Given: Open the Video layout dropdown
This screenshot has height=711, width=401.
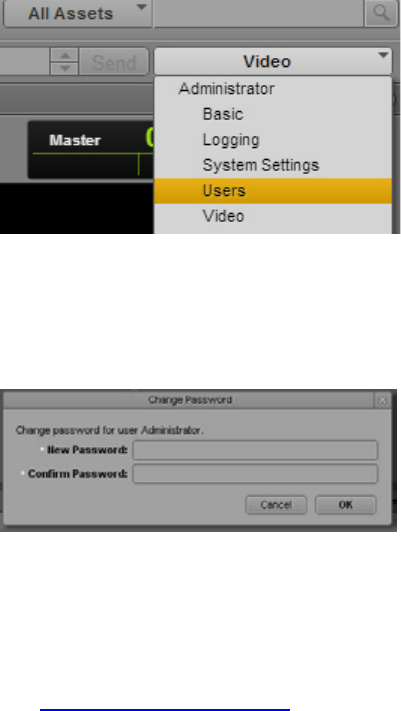Looking at the screenshot, I should pyautogui.click(x=273, y=61).
